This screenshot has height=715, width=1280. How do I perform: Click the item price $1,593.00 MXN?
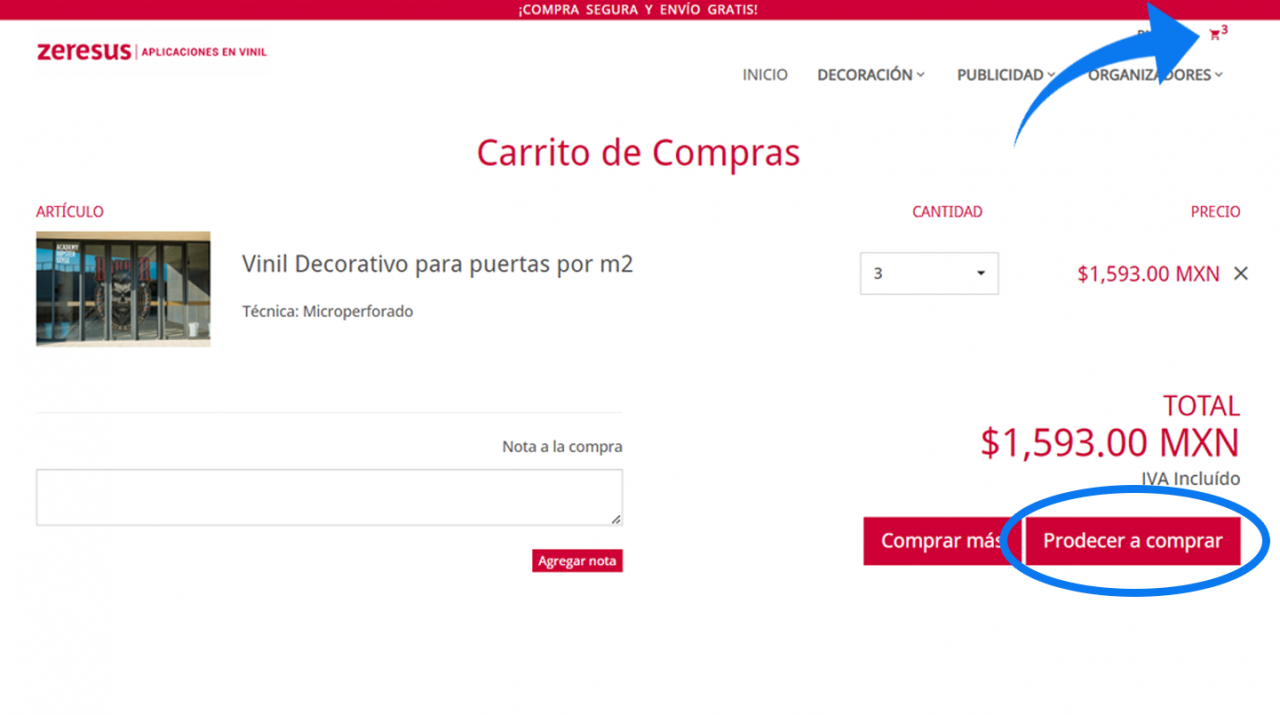[1148, 273]
